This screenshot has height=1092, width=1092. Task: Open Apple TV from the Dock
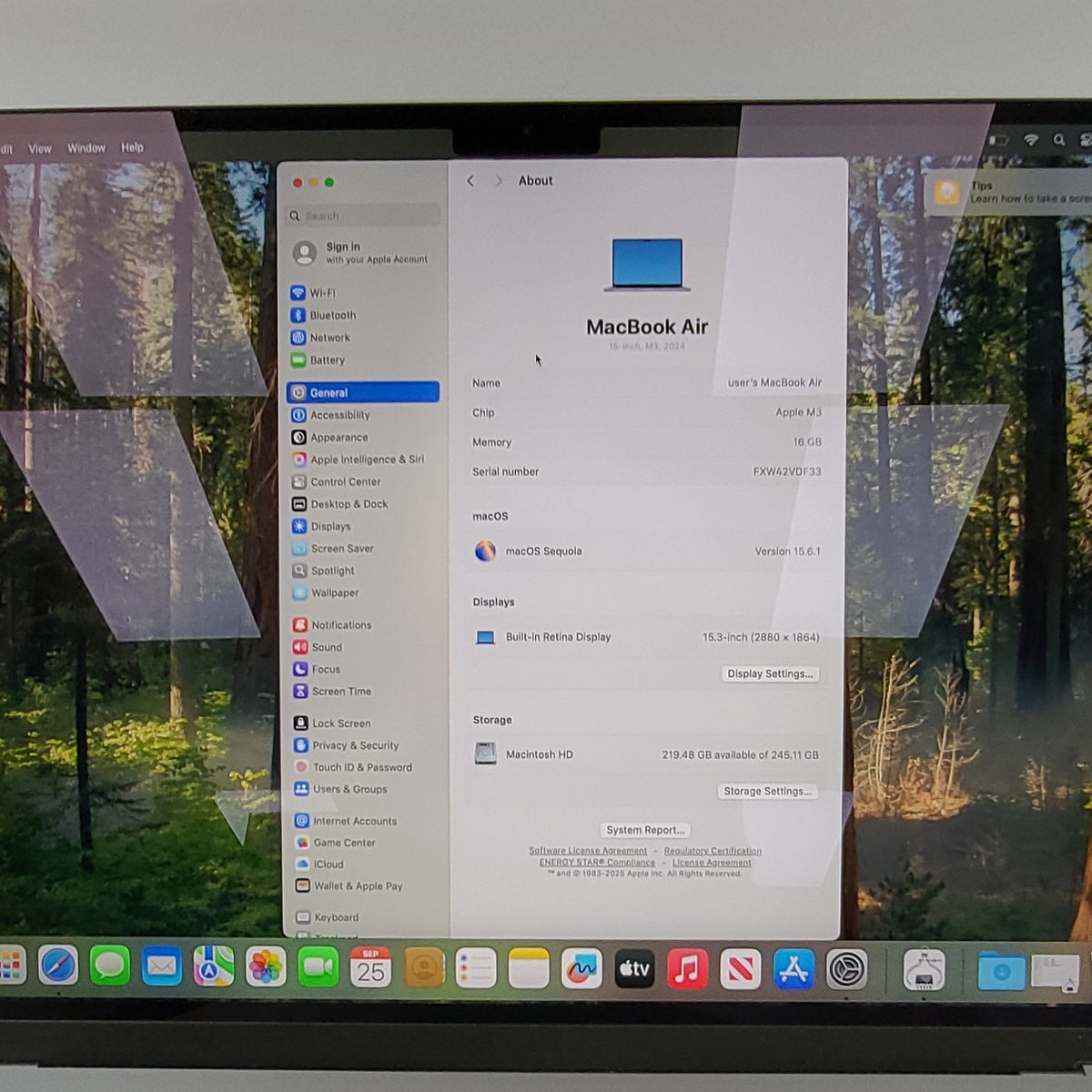click(x=634, y=968)
